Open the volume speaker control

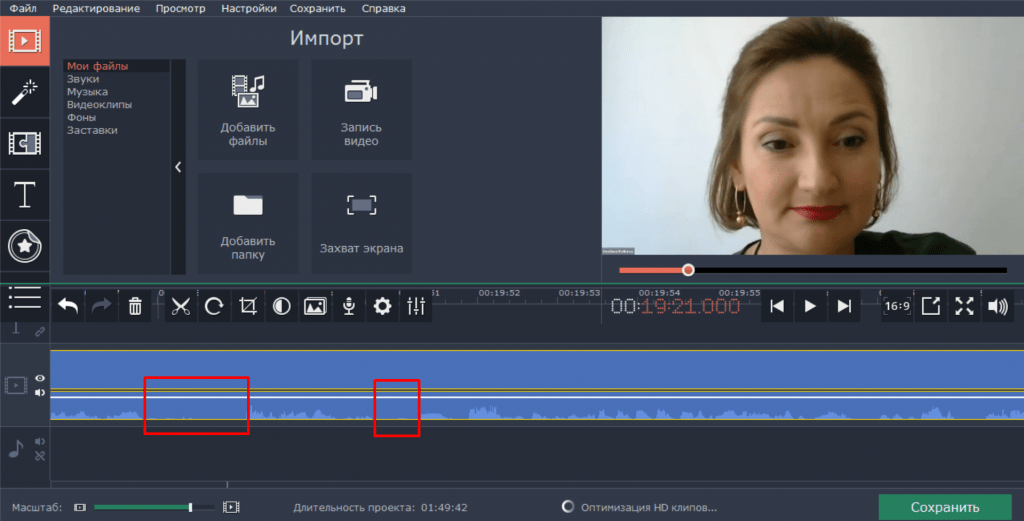click(x=998, y=306)
